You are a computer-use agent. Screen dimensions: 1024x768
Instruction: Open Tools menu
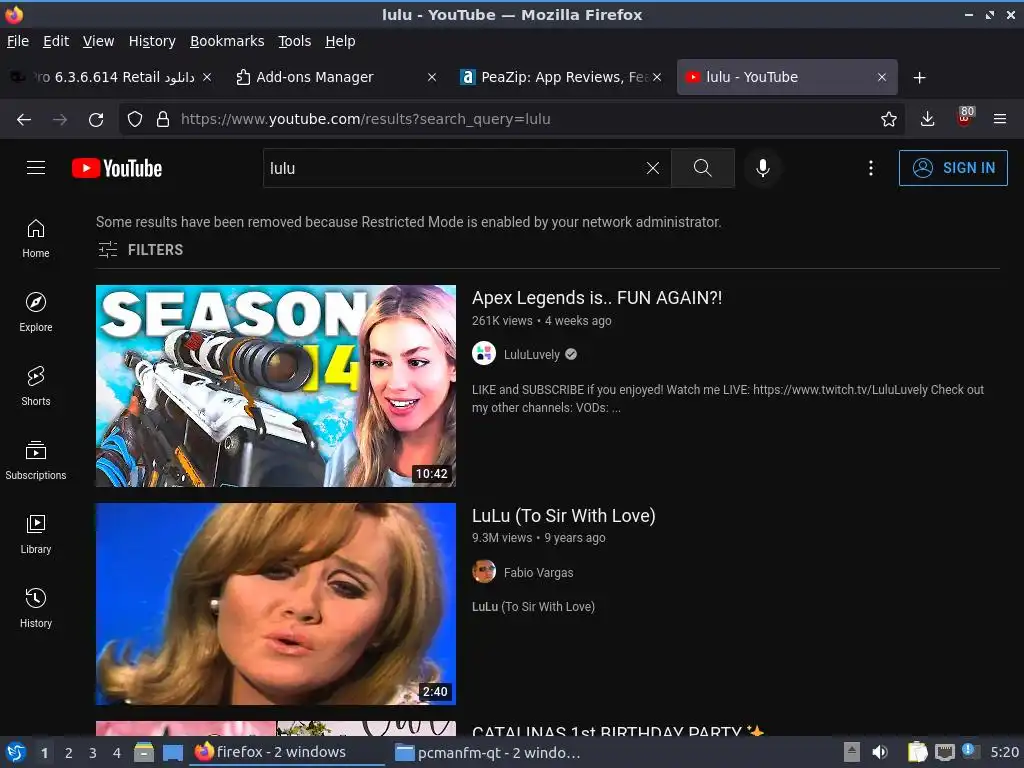pos(295,41)
